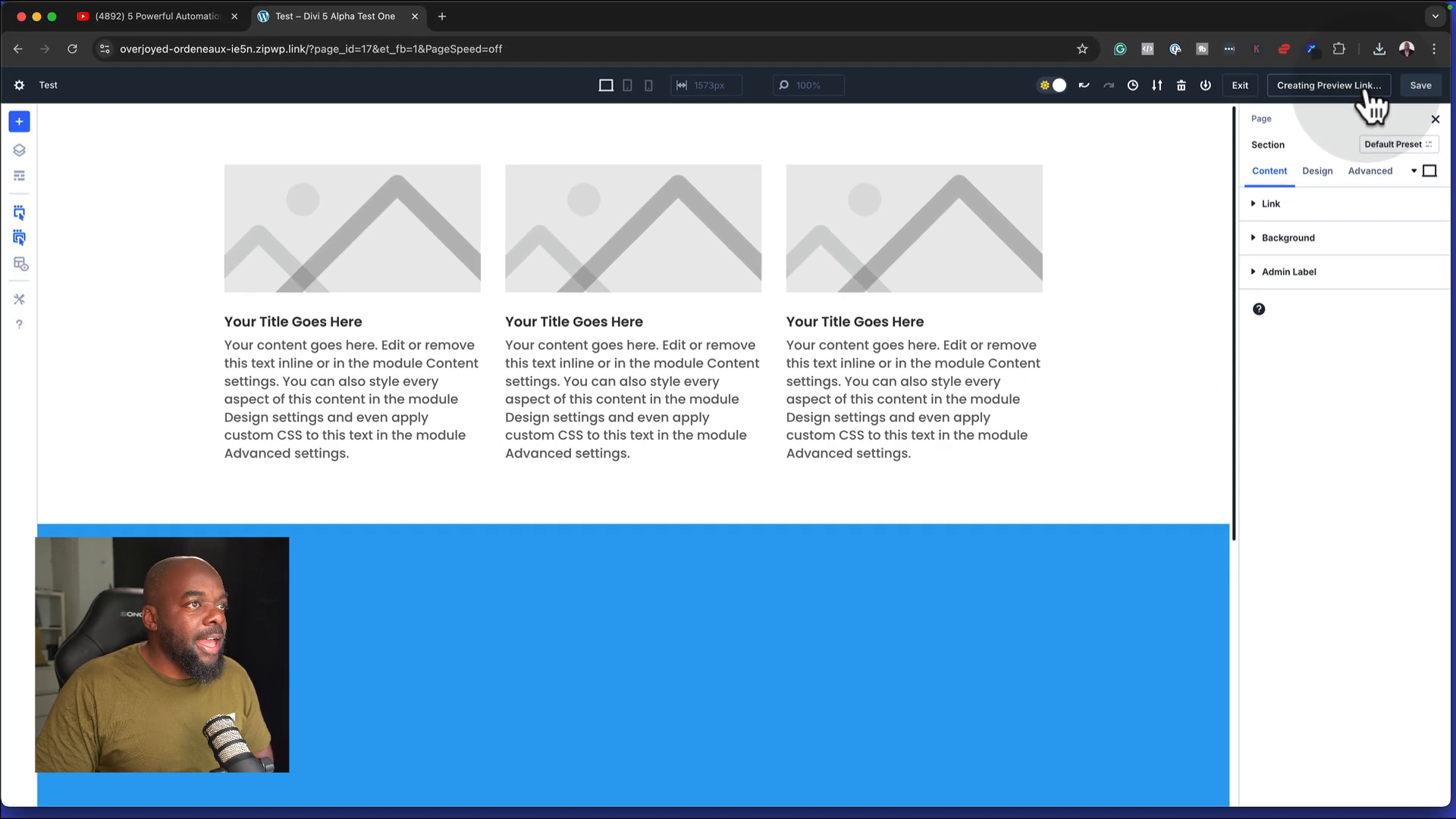Screen dimensions: 1456x819
Task: Expand the Admin Label group
Action: (1288, 271)
